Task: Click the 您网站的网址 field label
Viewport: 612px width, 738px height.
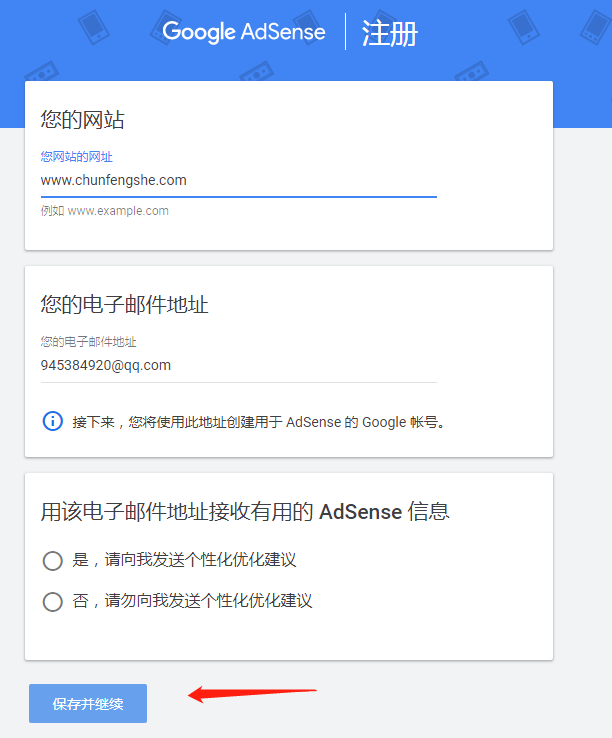Action: pos(77,157)
